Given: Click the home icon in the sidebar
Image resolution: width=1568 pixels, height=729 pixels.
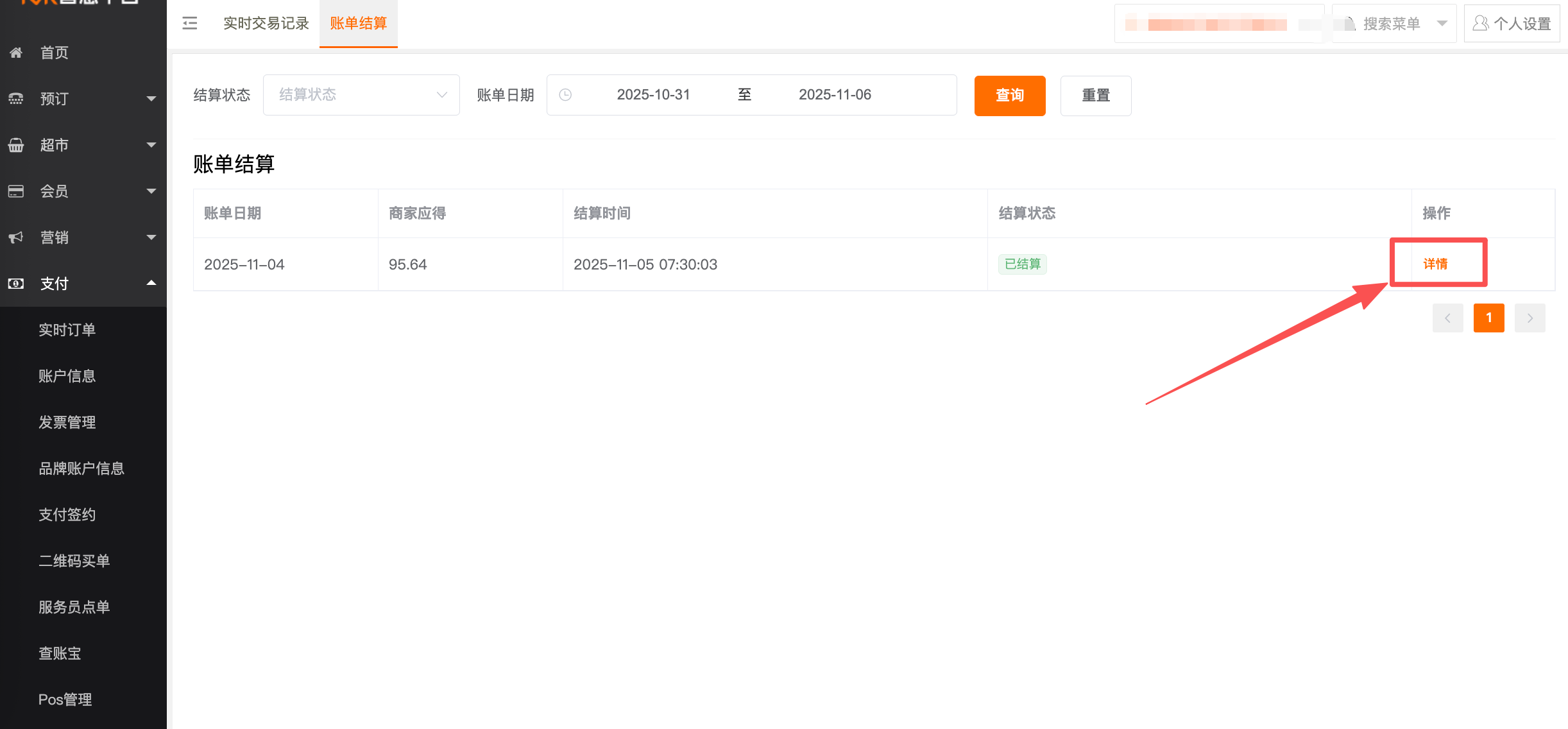Looking at the screenshot, I should (16, 53).
